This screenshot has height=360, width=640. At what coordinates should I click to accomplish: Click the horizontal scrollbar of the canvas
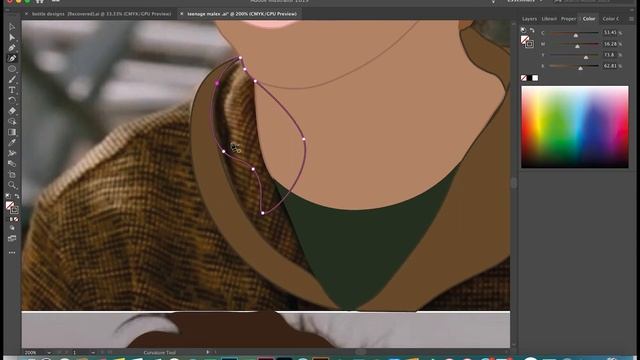point(360,352)
